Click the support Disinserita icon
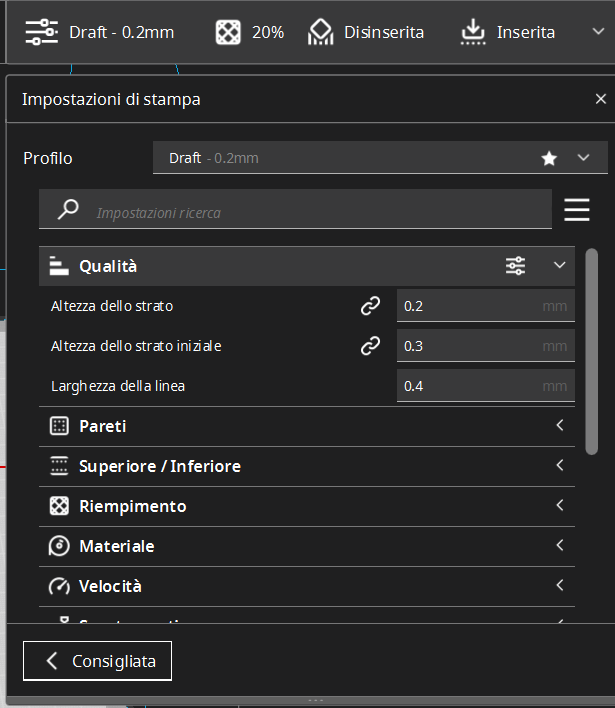Image resolution: width=615 pixels, height=708 pixels. click(x=320, y=32)
